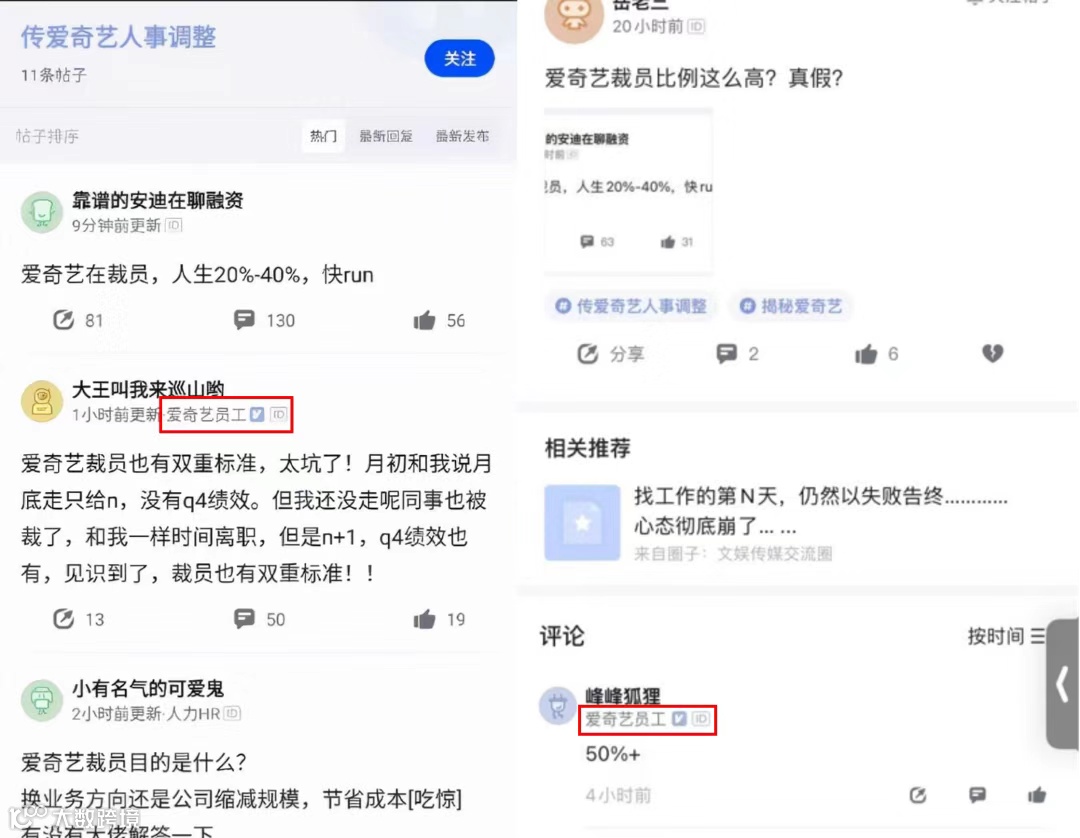Screen dimensions: 1080x838
Task: Like 峰峰狐狸's 50%+ comment
Action: coord(1037,795)
